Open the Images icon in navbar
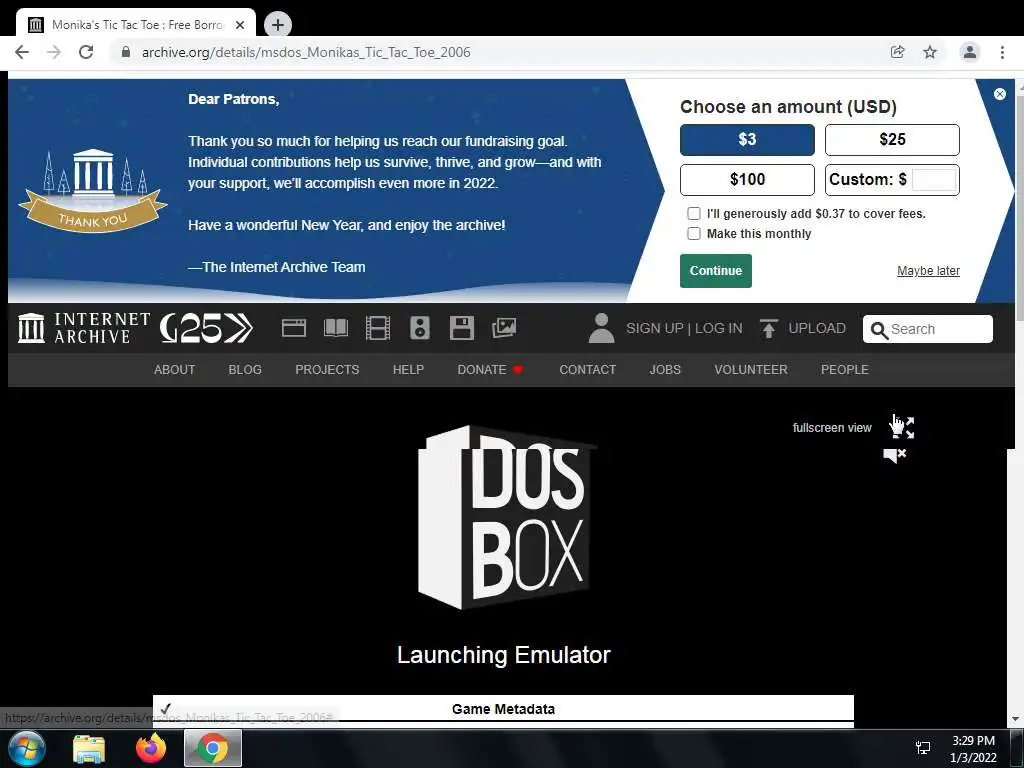The image size is (1024, 768). [504, 328]
